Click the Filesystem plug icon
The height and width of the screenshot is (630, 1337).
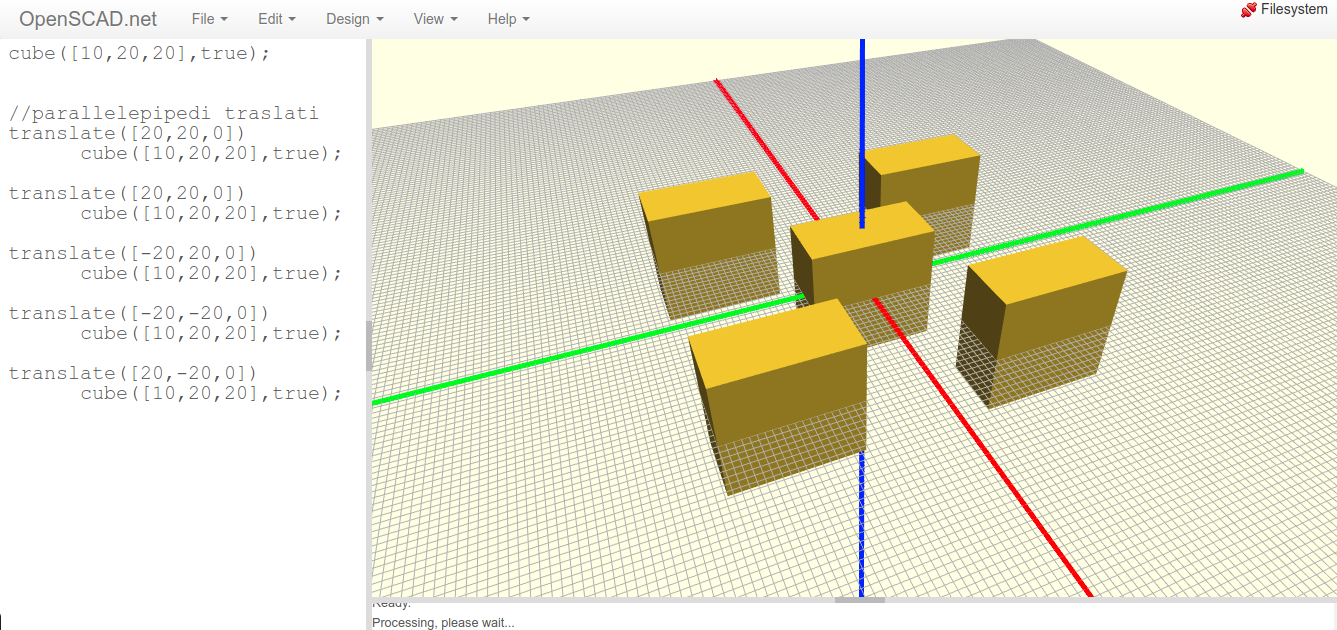point(1249,9)
